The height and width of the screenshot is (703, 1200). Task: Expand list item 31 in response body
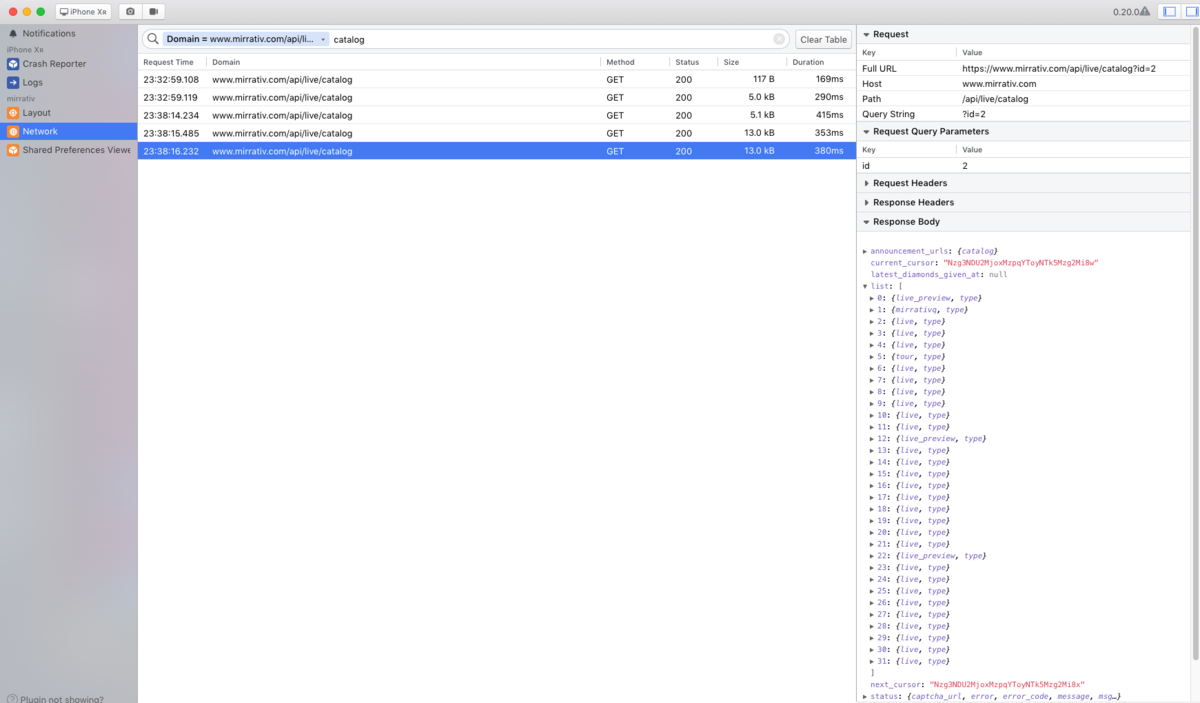872,661
